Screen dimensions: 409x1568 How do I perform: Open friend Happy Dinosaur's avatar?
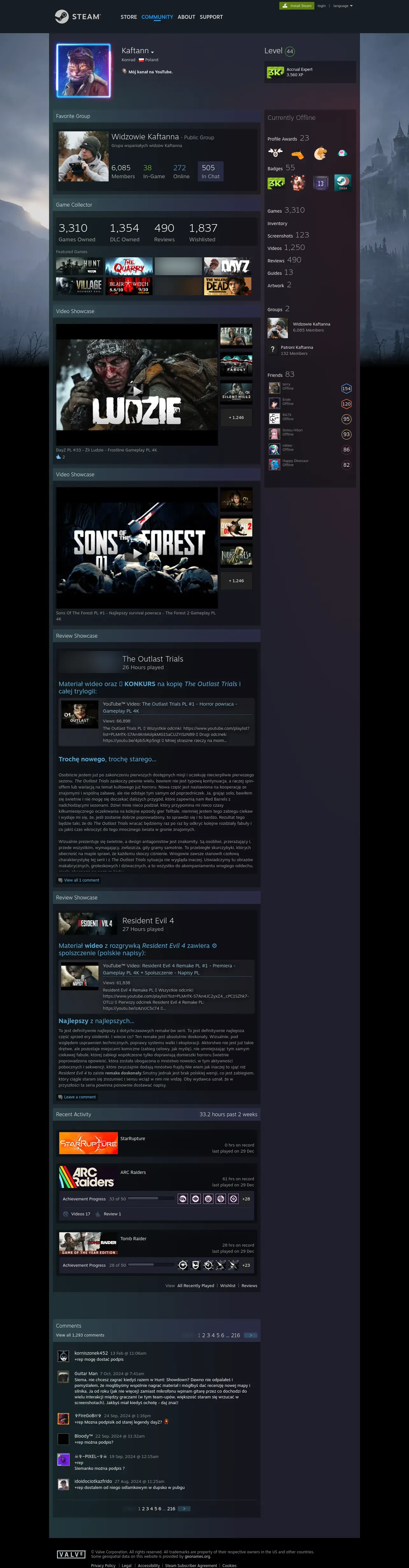tap(274, 465)
